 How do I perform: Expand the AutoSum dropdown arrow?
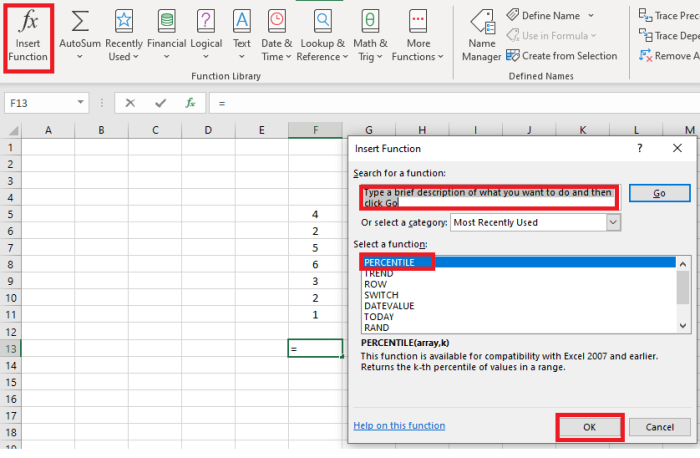pos(79,57)
